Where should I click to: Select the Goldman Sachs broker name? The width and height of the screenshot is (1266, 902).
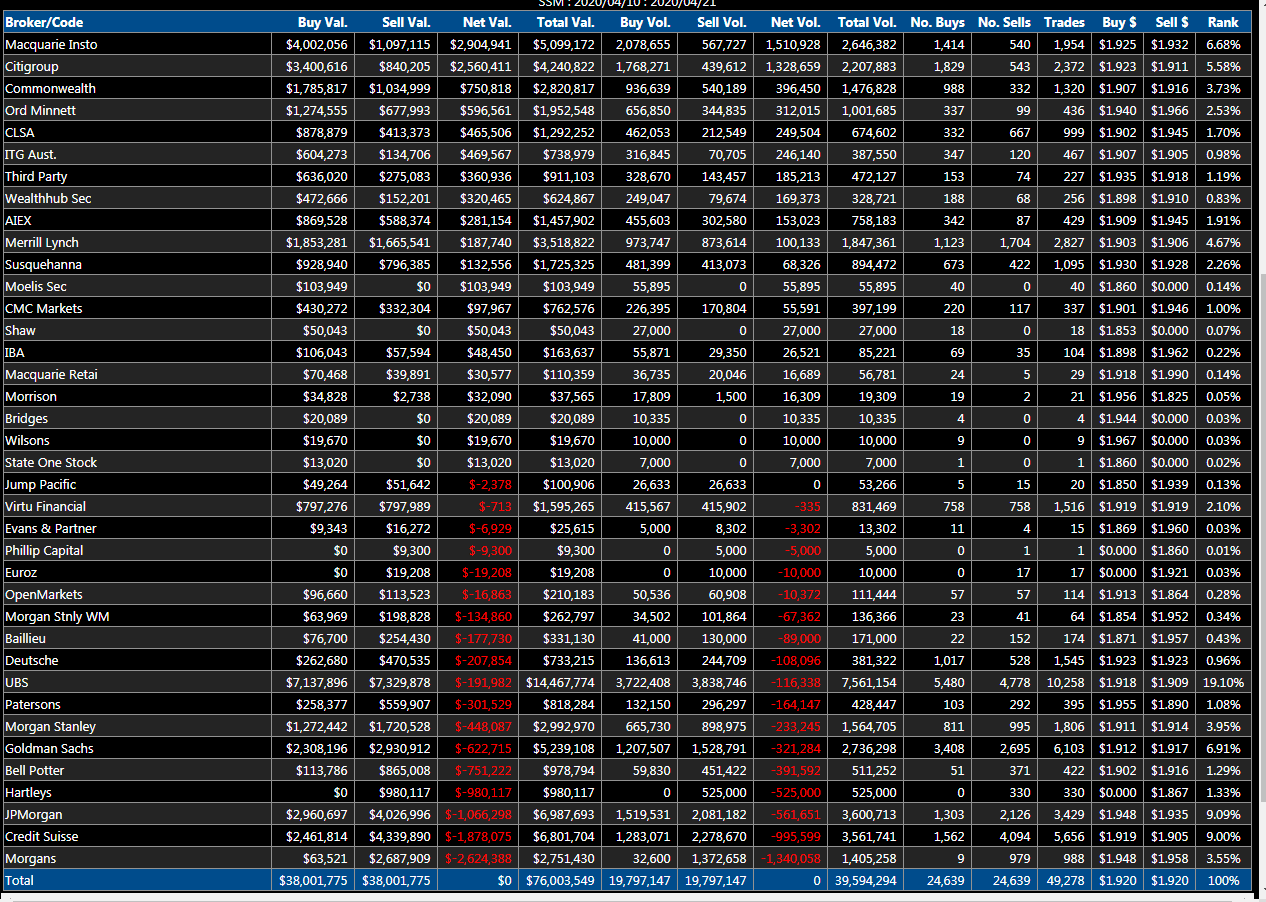pos(49,748)
